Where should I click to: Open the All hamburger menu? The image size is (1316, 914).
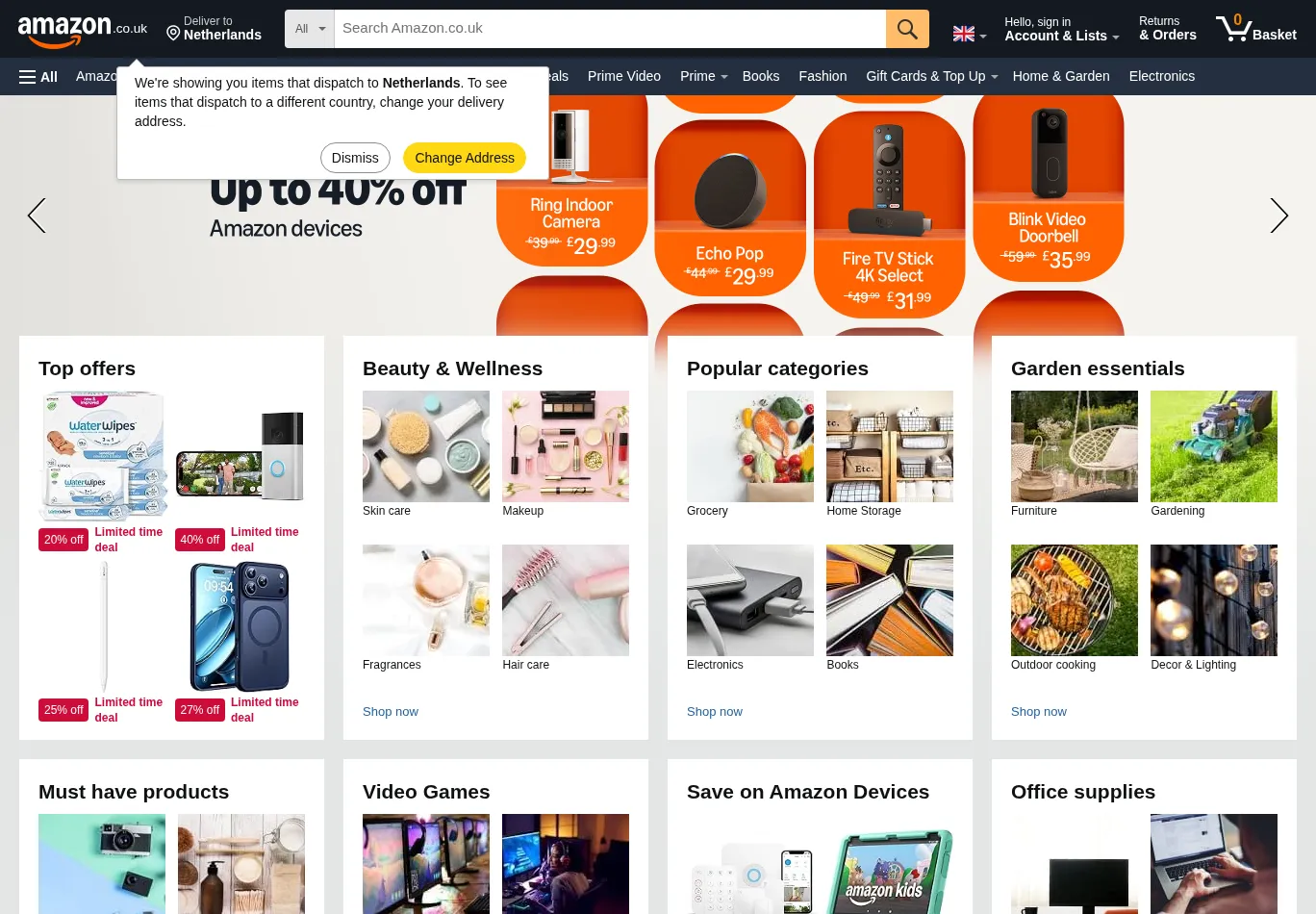[x=38, y=77]
